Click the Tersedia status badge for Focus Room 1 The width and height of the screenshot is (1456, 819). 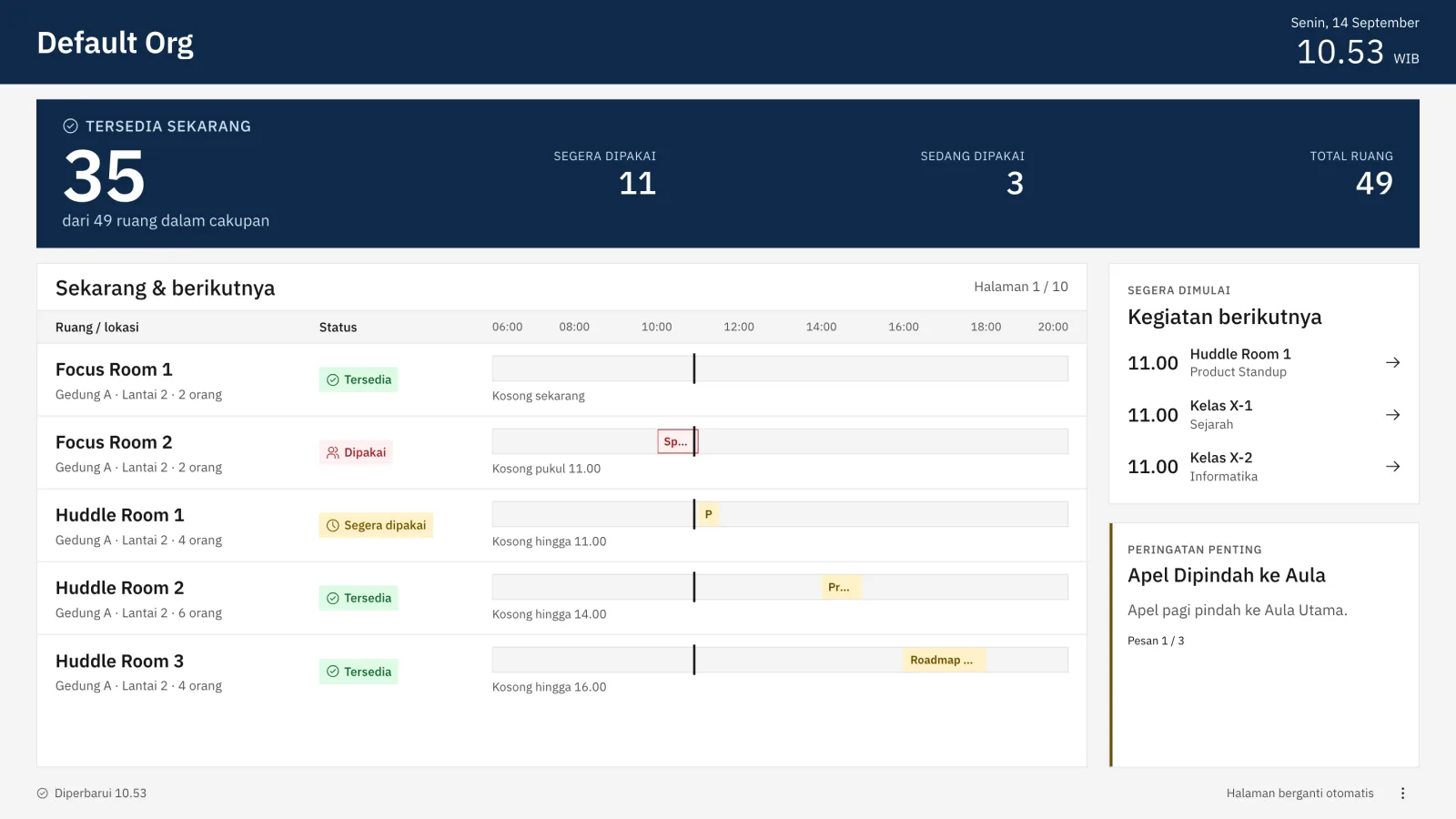359,379
